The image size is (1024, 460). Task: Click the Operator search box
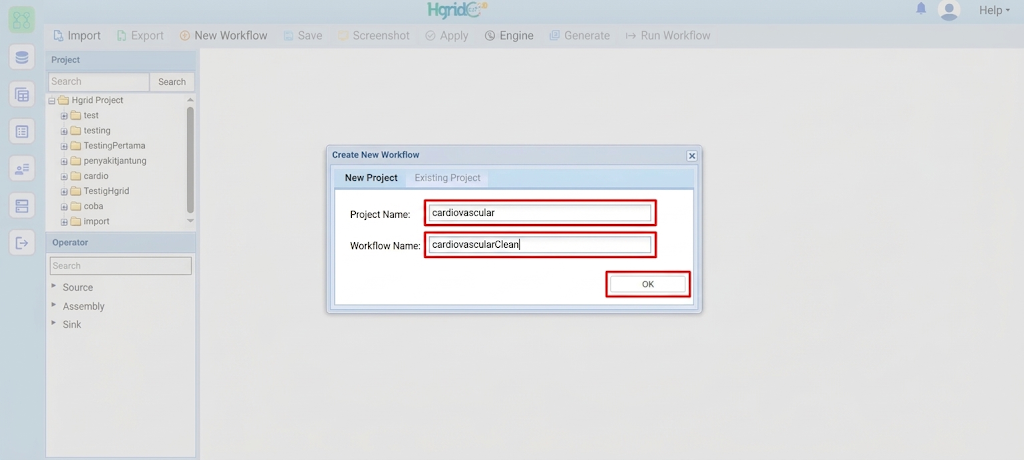coord(121,266)
